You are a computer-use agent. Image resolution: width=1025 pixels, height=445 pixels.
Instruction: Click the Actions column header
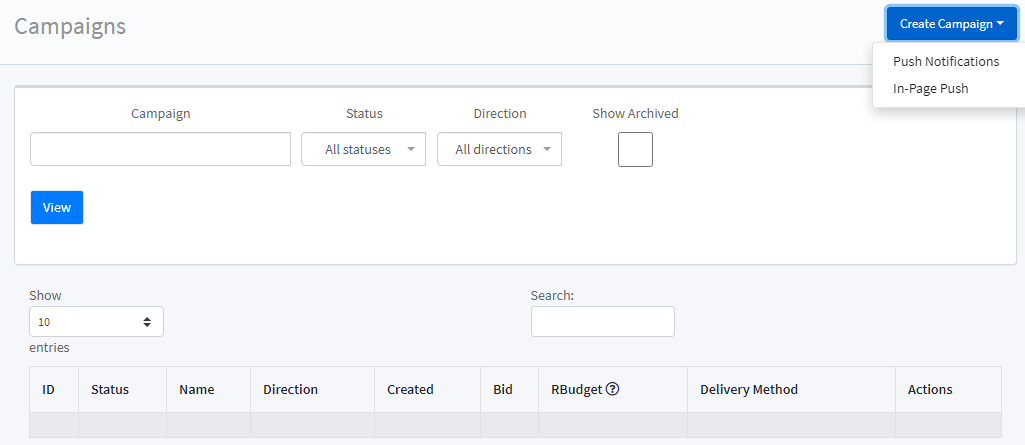tap(930, 389)
